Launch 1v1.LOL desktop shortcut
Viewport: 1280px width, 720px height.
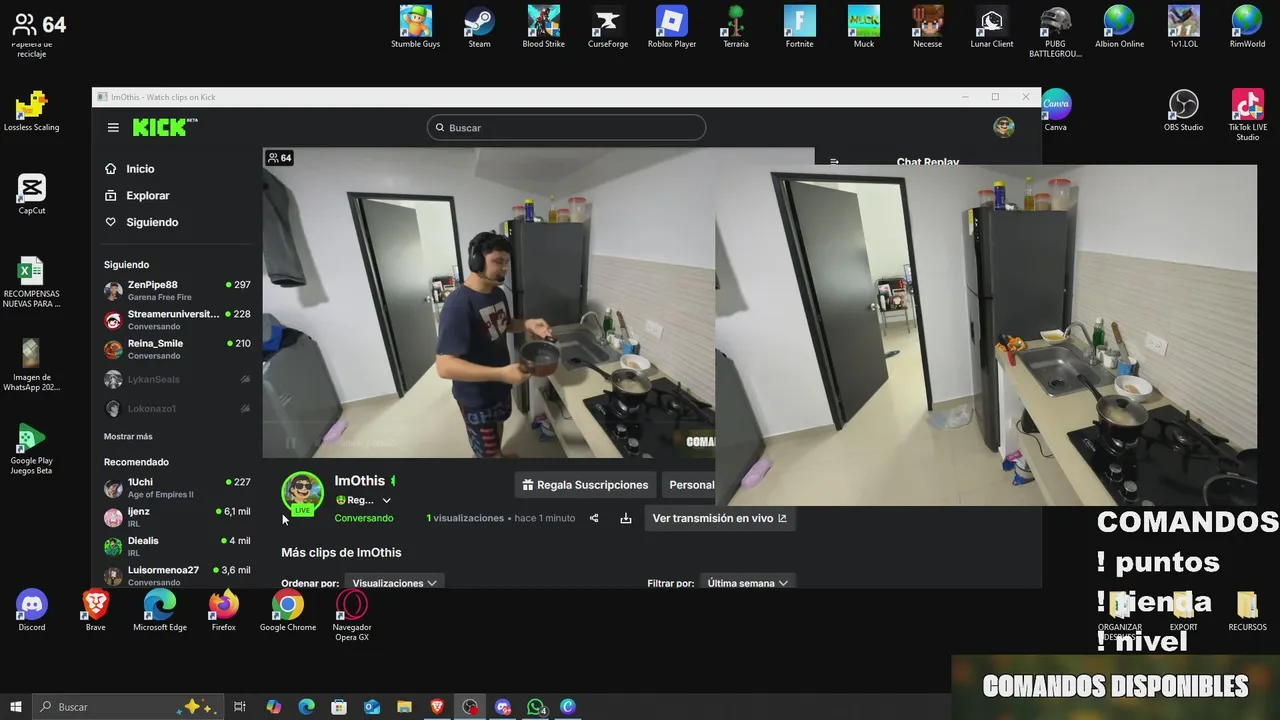1184,27
